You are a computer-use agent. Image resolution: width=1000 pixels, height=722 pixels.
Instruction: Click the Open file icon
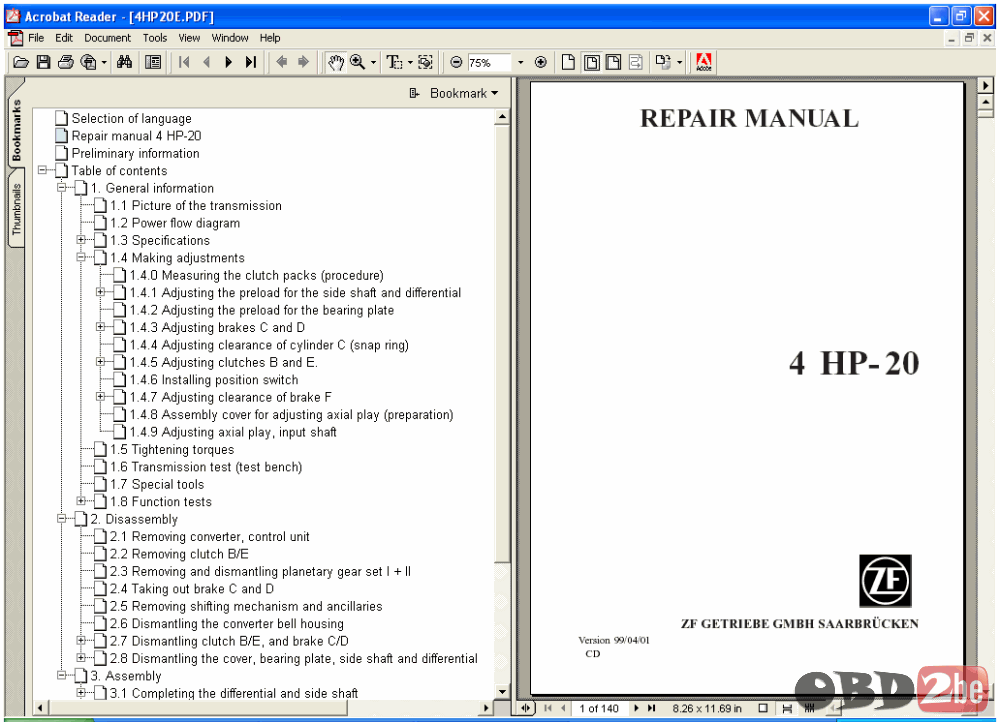click(x=21, y=62)
